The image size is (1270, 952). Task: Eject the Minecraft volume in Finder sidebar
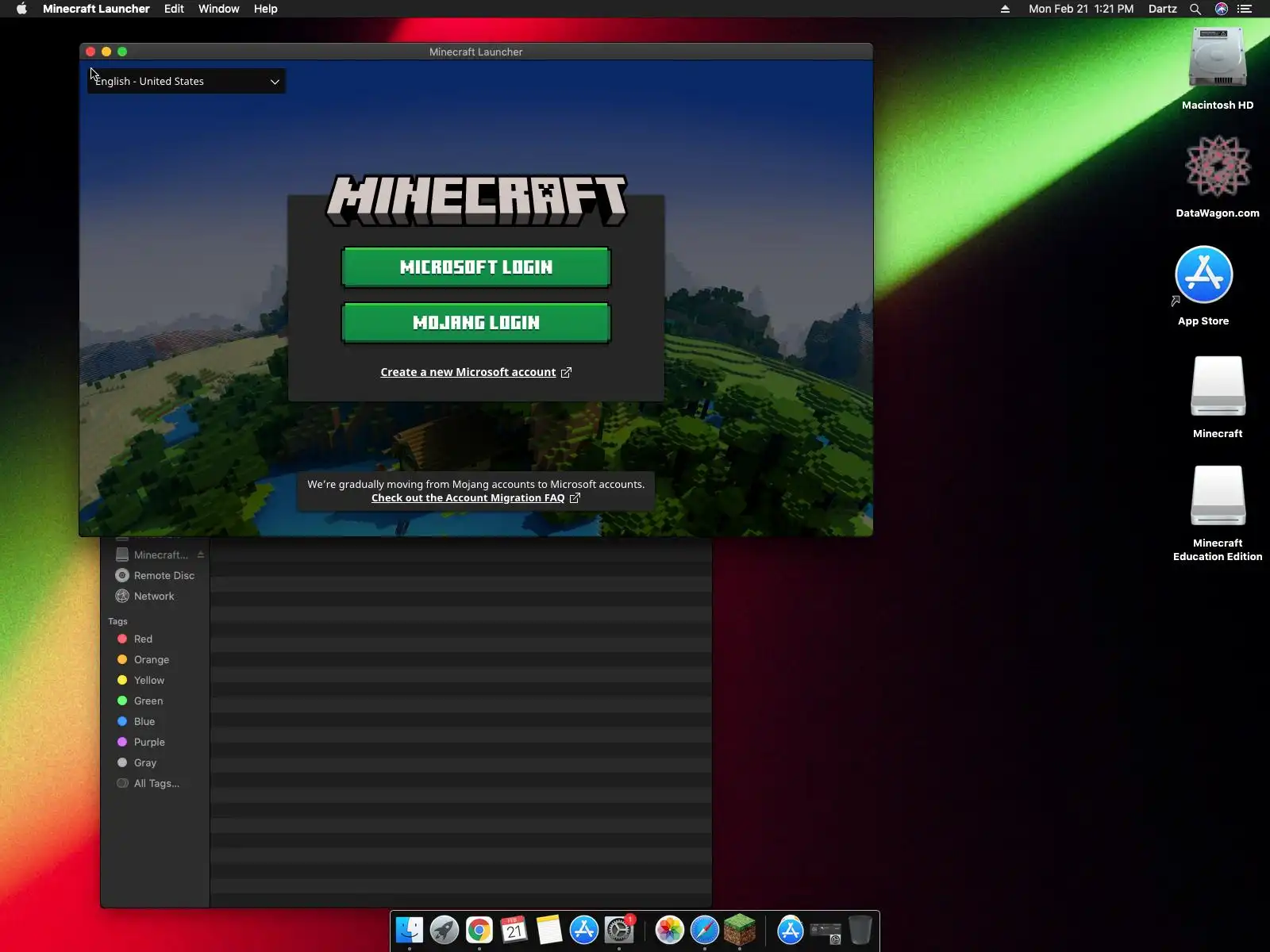coord(201,555)
